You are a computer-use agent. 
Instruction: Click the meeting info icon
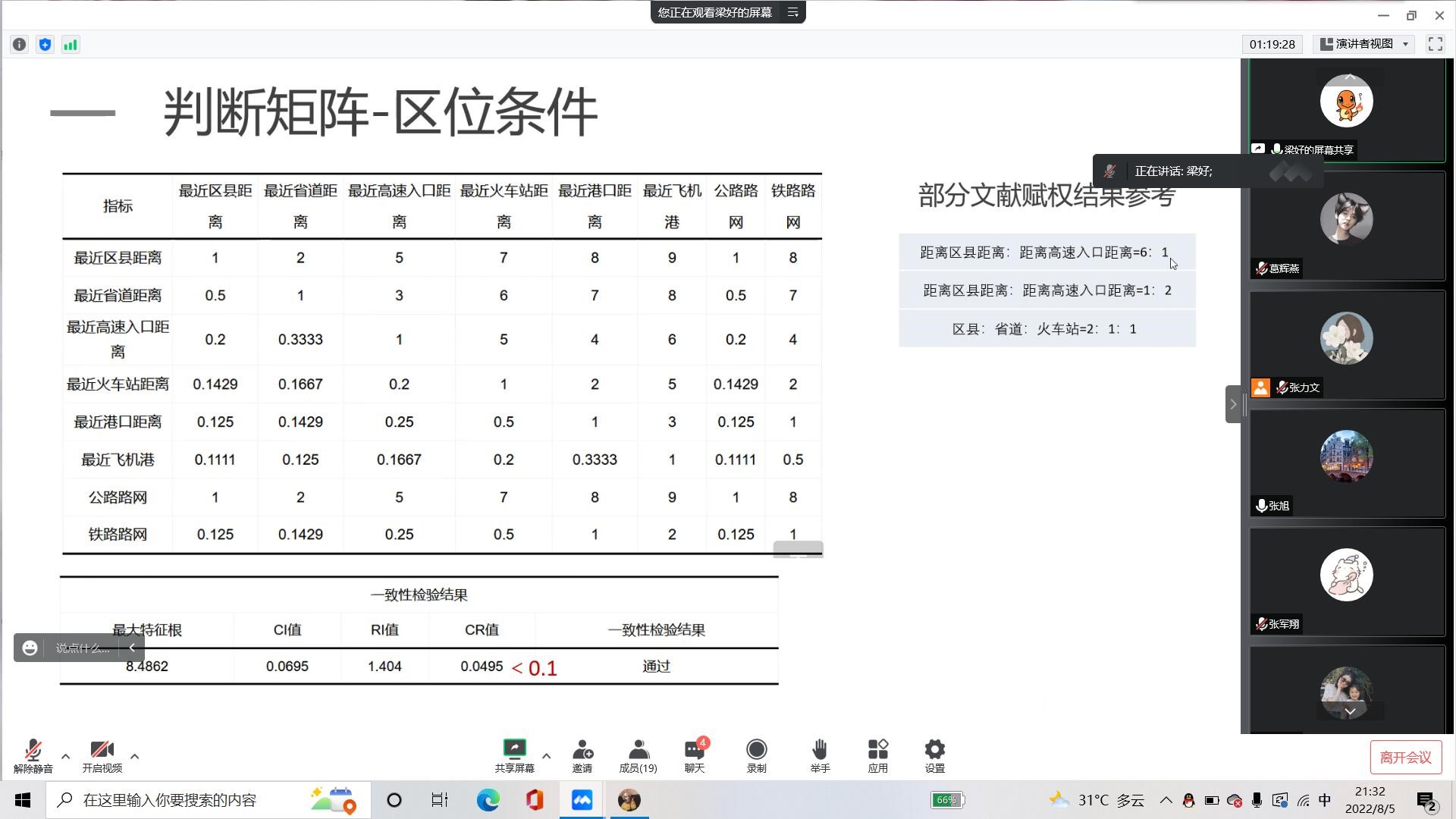[20, 45]
